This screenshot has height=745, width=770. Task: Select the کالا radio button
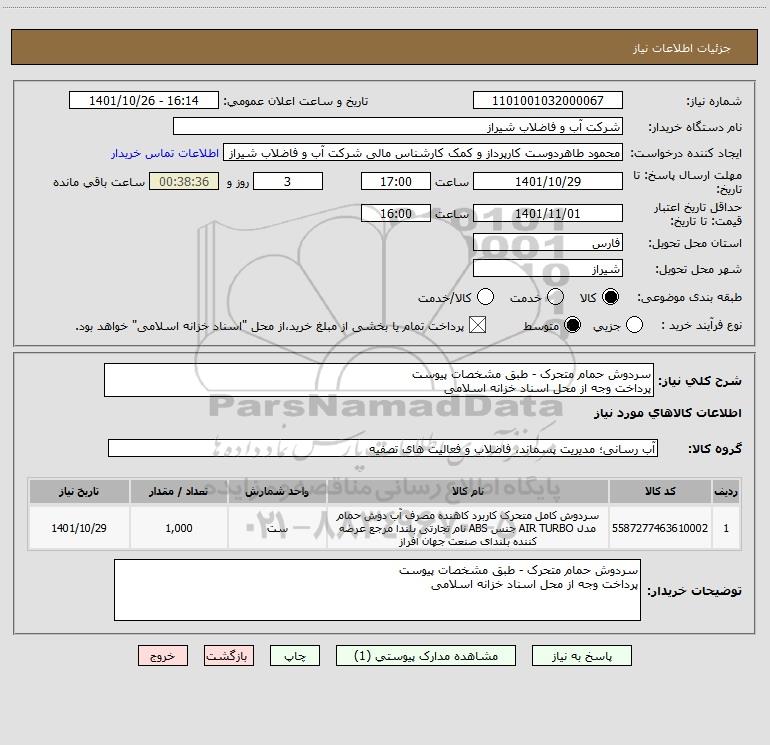click(x=610, y=297)
